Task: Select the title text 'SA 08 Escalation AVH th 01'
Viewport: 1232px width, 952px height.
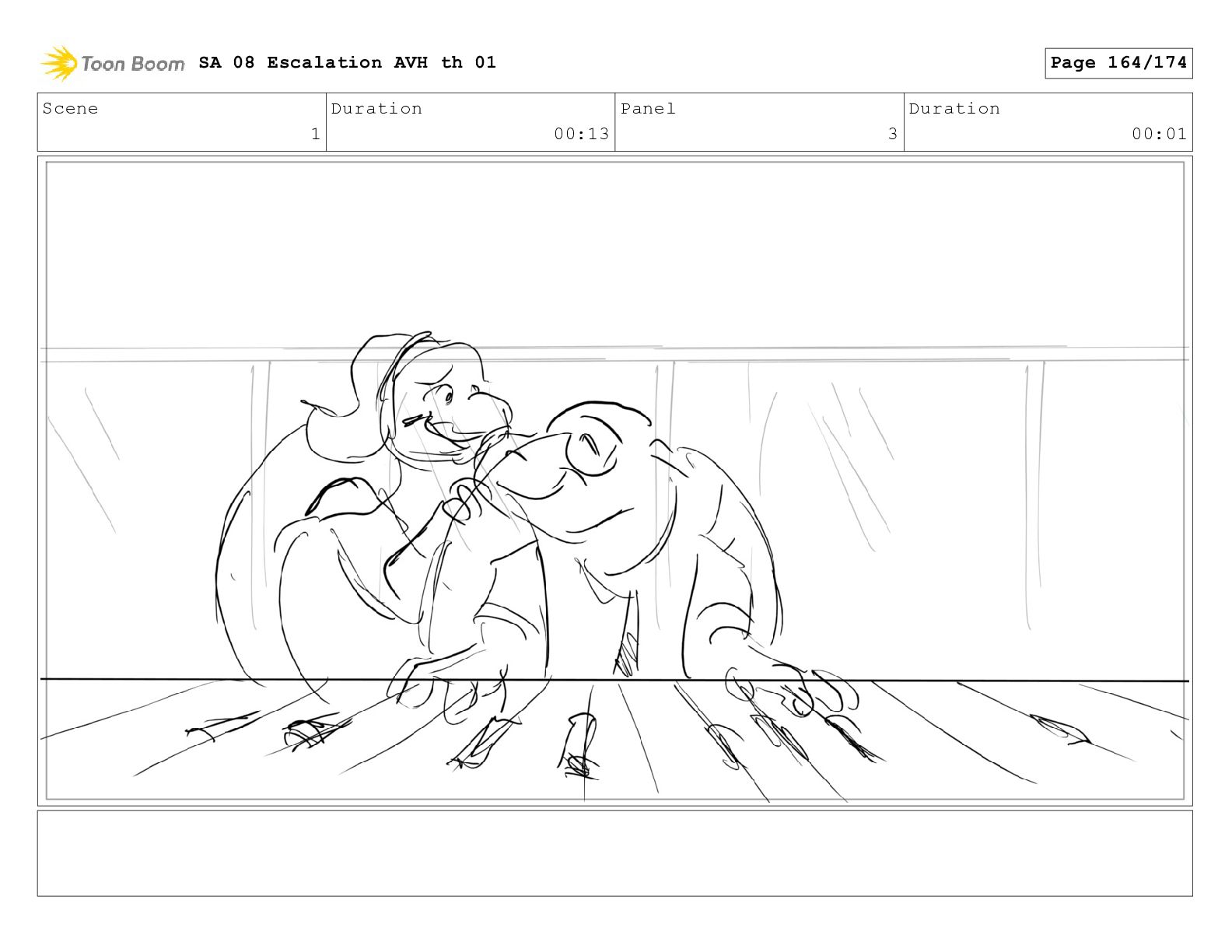Action: click(x=347, y=62)
